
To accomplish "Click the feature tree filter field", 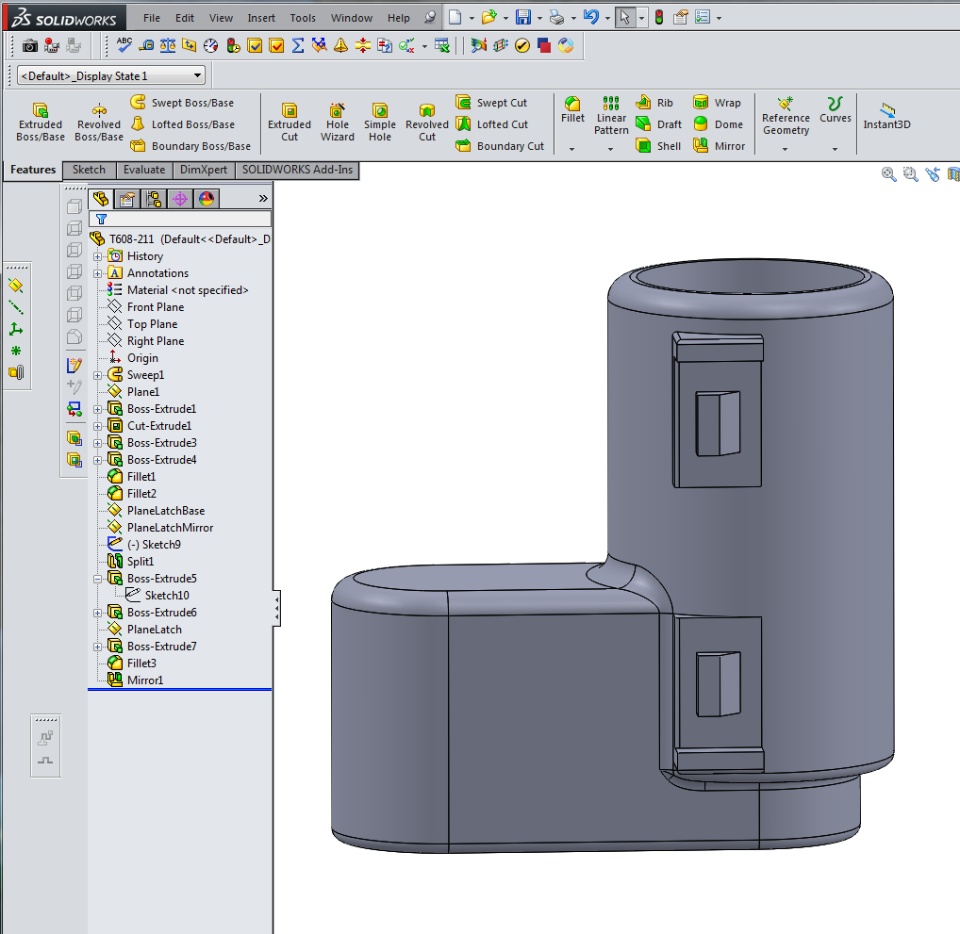I will point(180,219).
